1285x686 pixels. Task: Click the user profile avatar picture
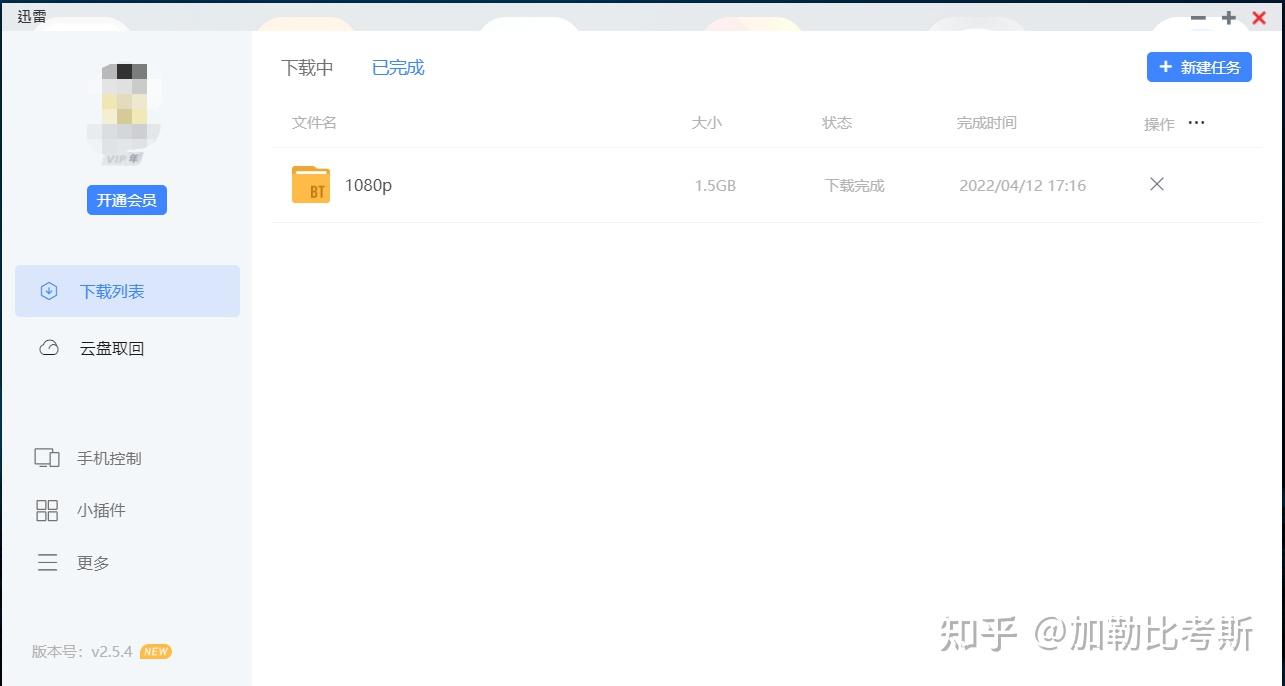pyautogui.click(x=126, y=108)
